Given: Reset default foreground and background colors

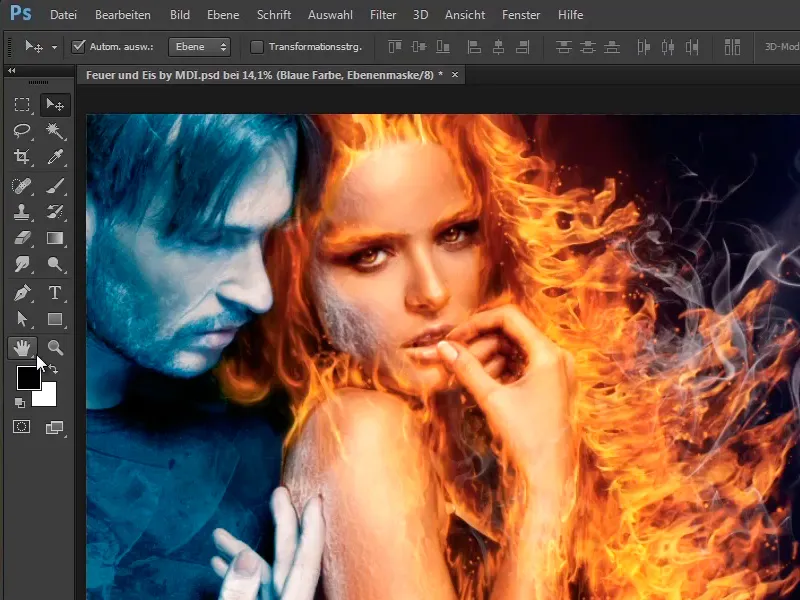Looking at the screenshot, I should pyautogui.click(x=19, y=403).
